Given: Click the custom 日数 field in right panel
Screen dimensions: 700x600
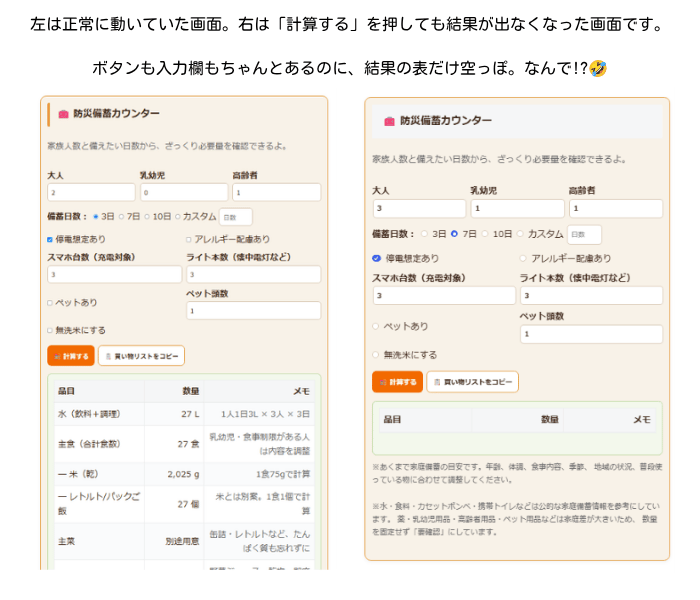Looking at the screenshot, I should 584,234.
